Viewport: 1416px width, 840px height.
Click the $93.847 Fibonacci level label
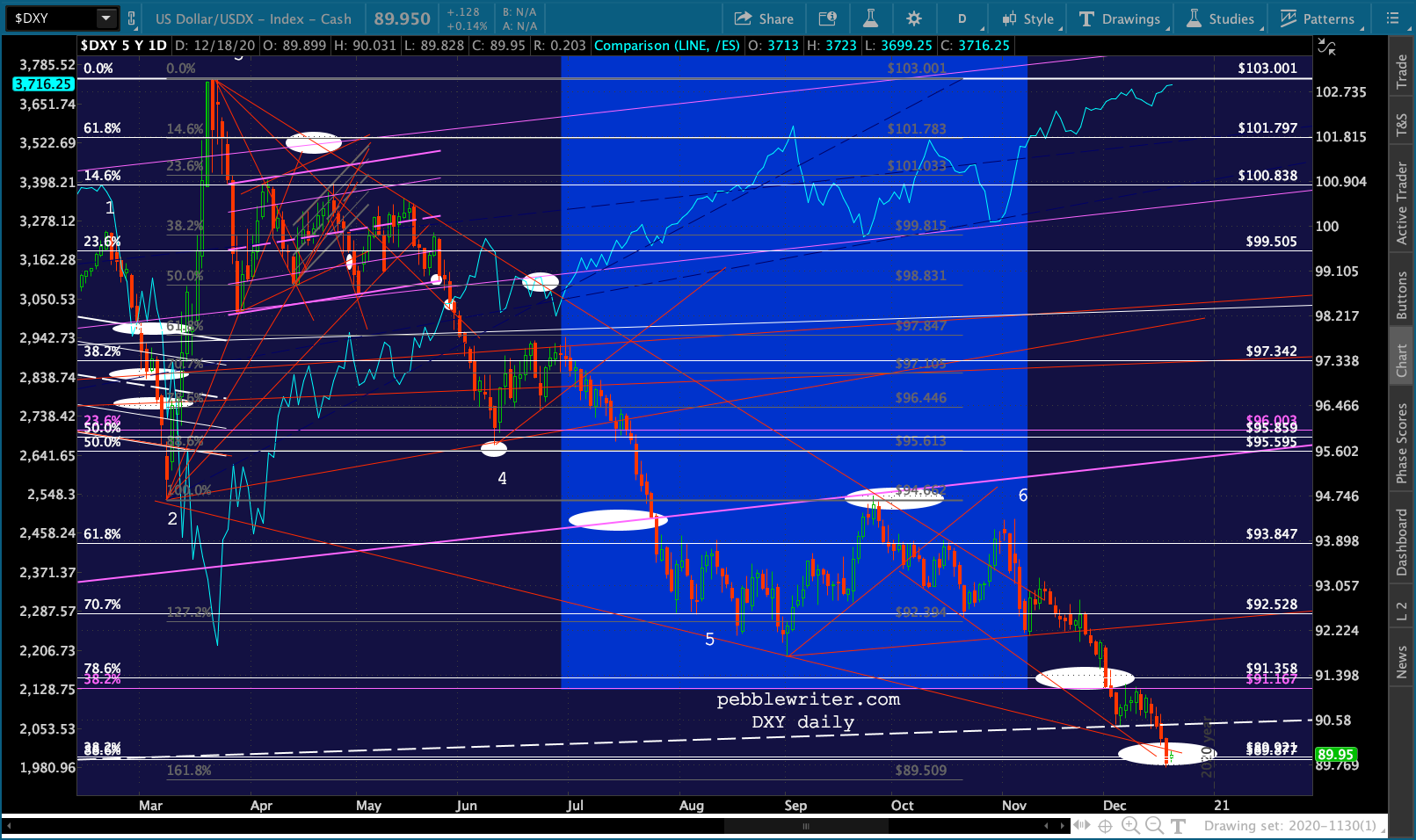pyautogui.click(x=1271, y=533)
